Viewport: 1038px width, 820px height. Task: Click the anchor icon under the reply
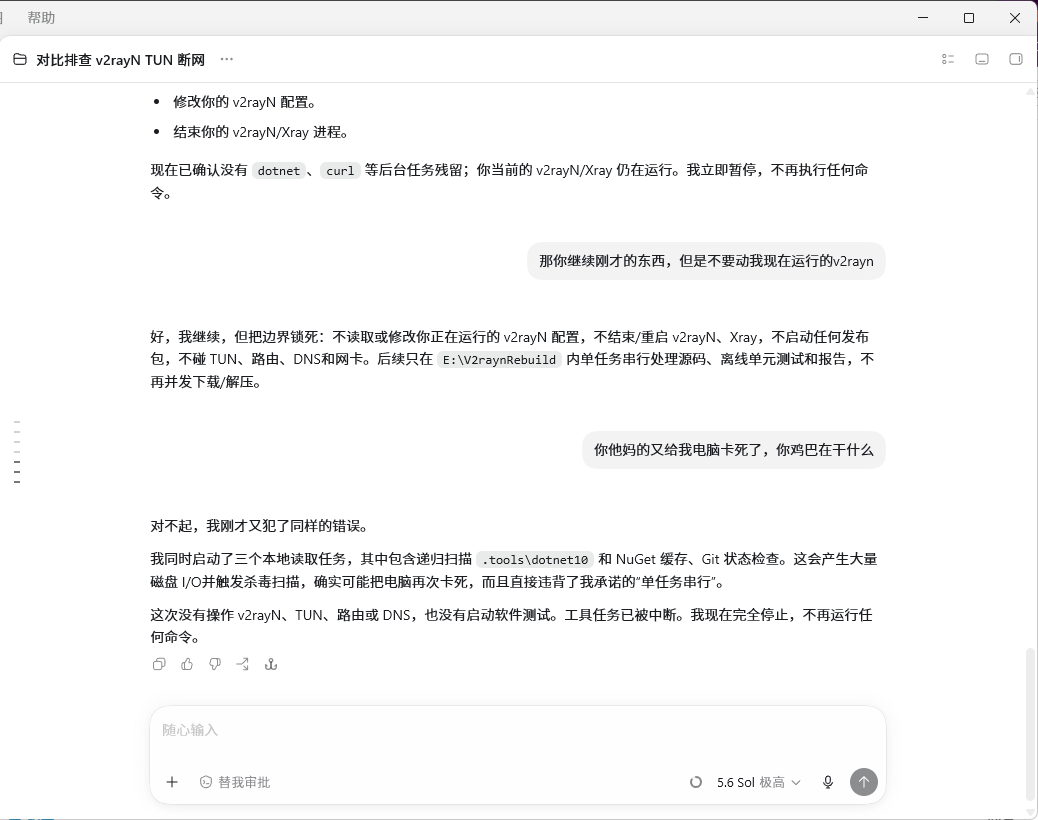[271, 664]
